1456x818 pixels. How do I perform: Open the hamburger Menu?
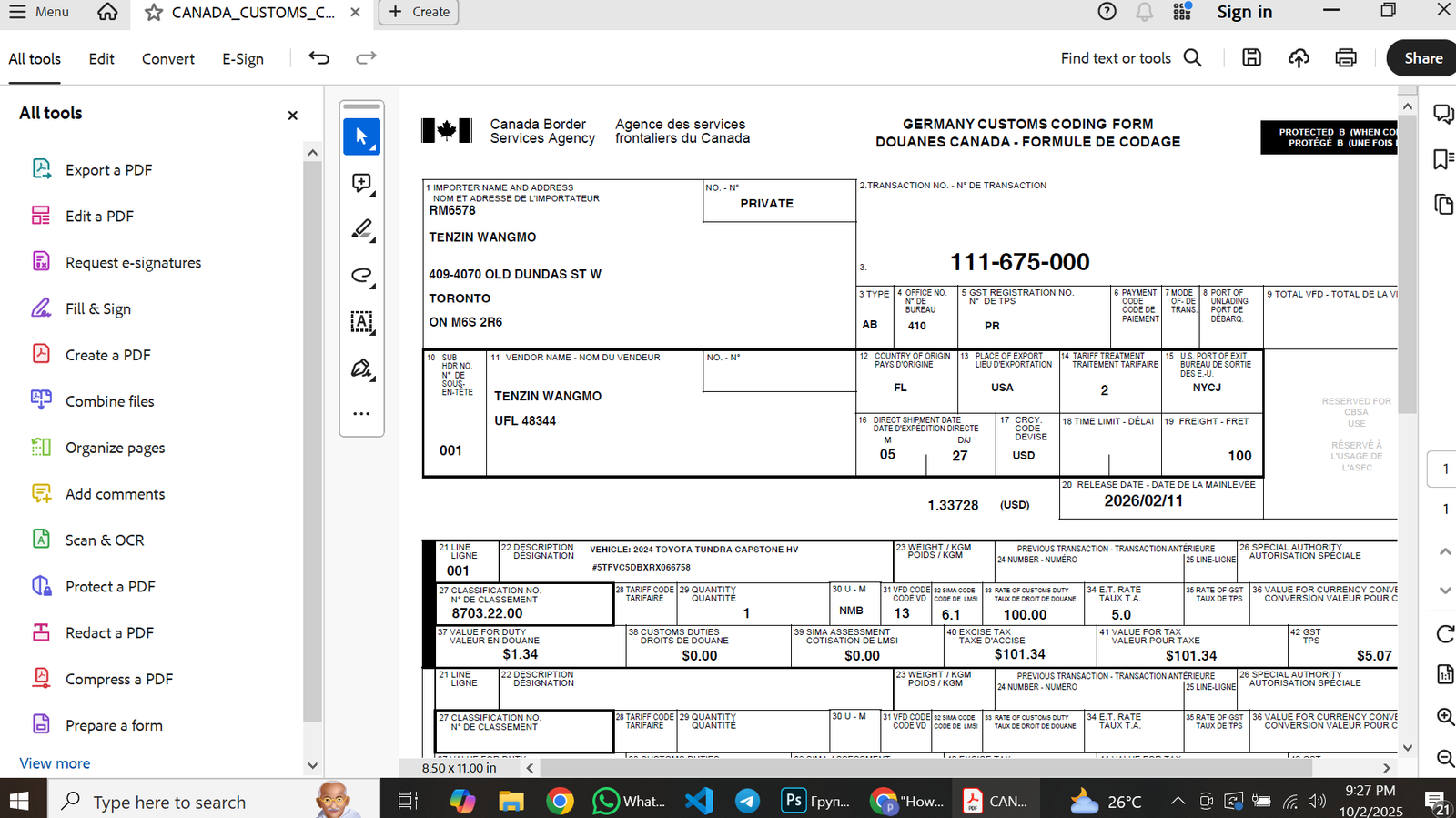click(38, 12)
